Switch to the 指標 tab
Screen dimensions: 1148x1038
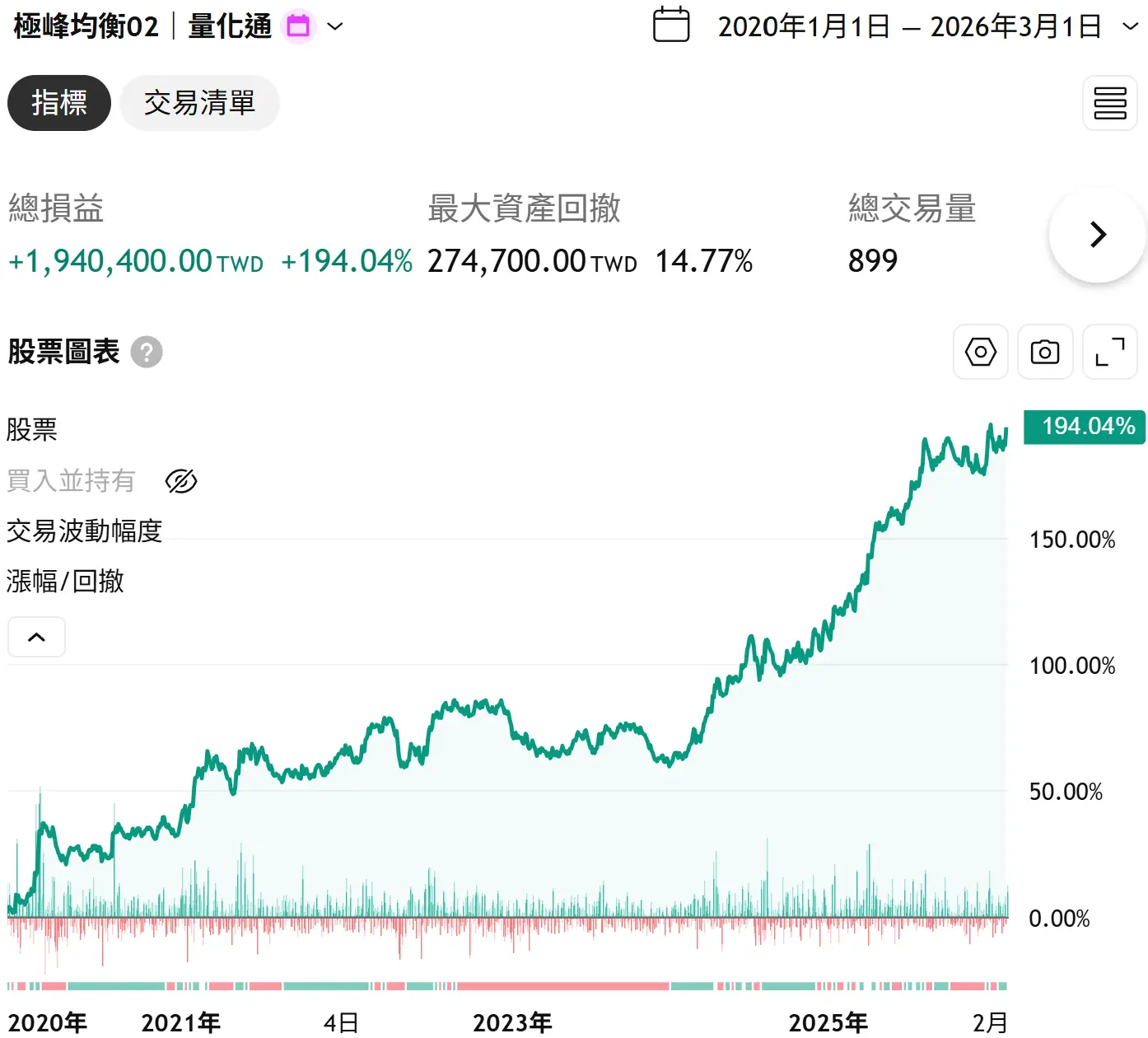[x=59, y=103]
